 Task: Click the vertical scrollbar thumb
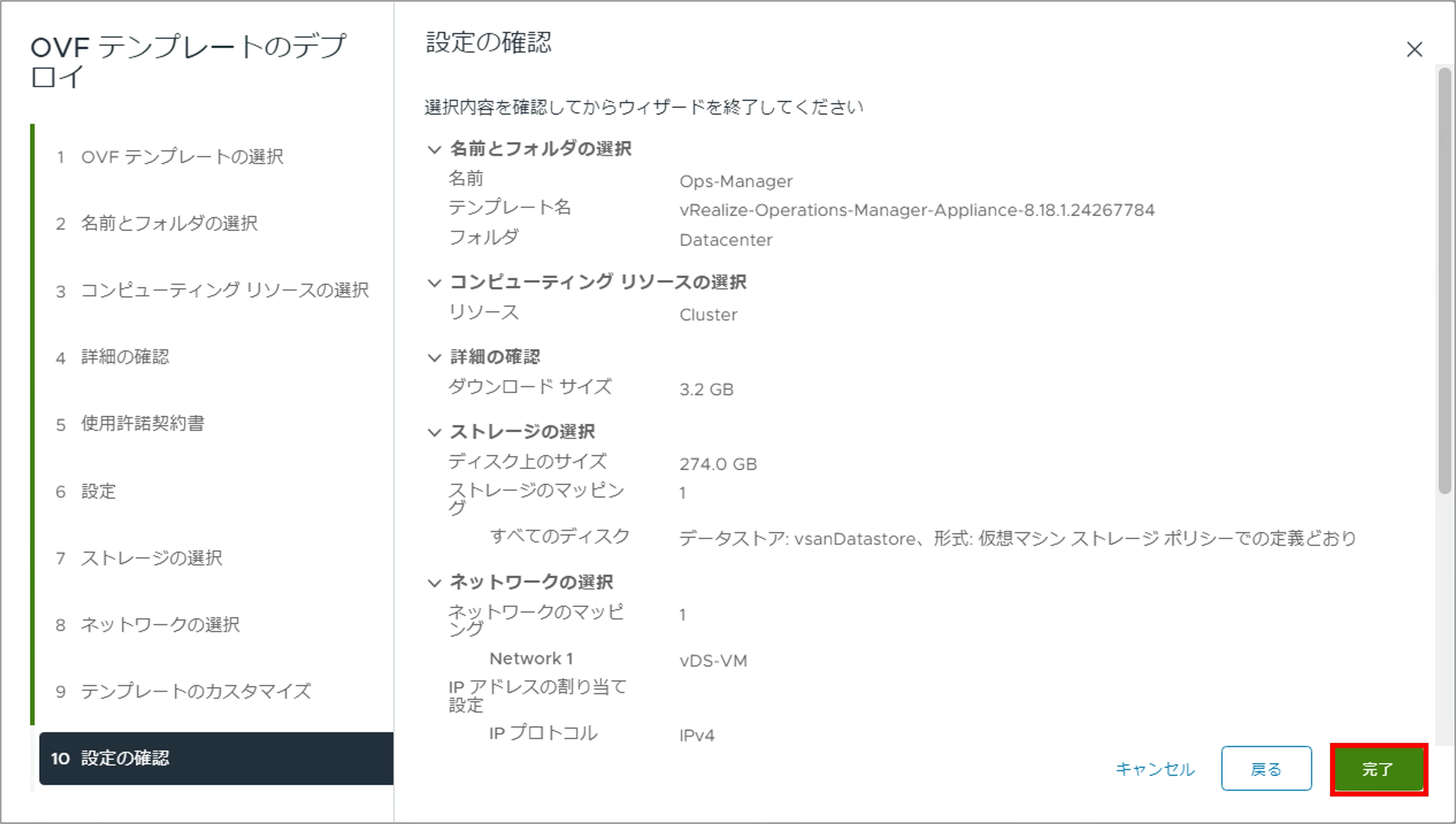tap(1445, 280)
